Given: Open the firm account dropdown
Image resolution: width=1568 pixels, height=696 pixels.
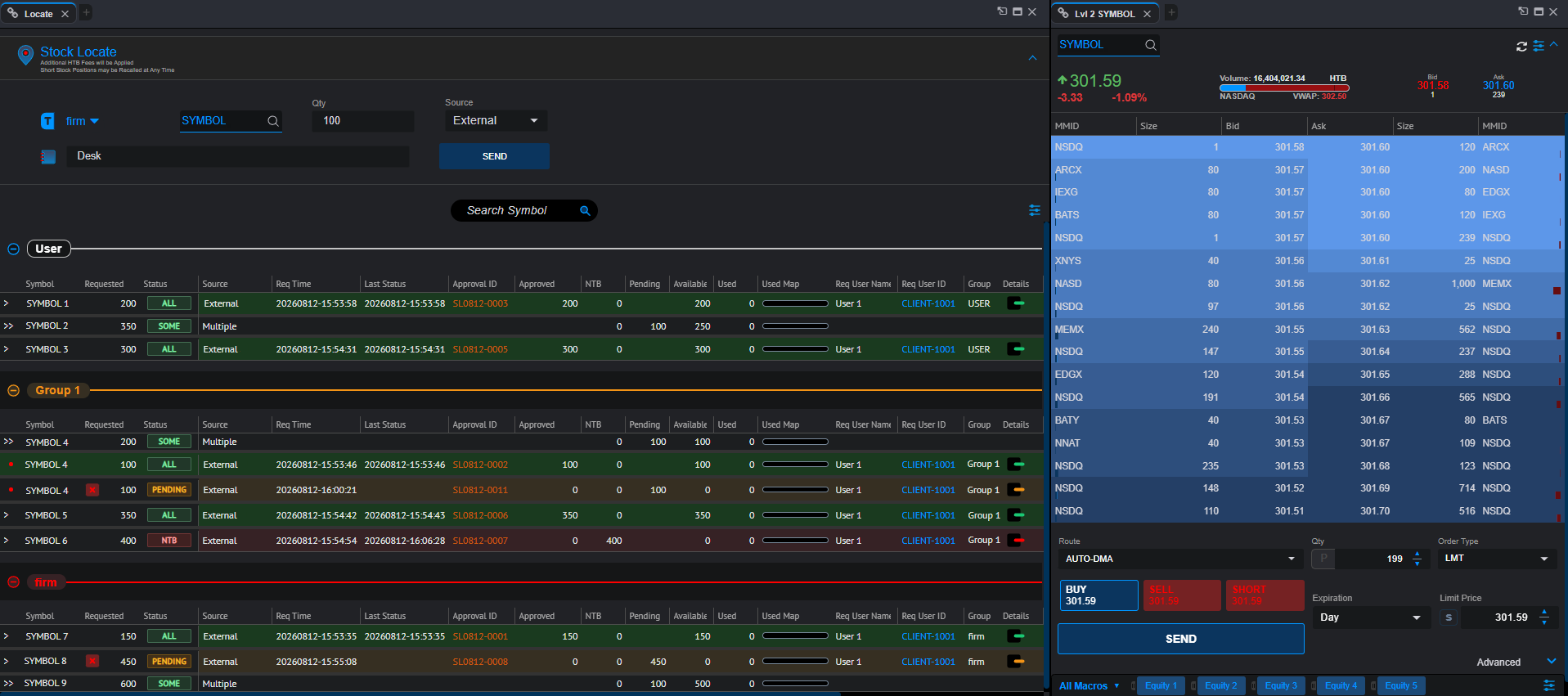Looking at the screenshot, I should [x=83, y=121].
